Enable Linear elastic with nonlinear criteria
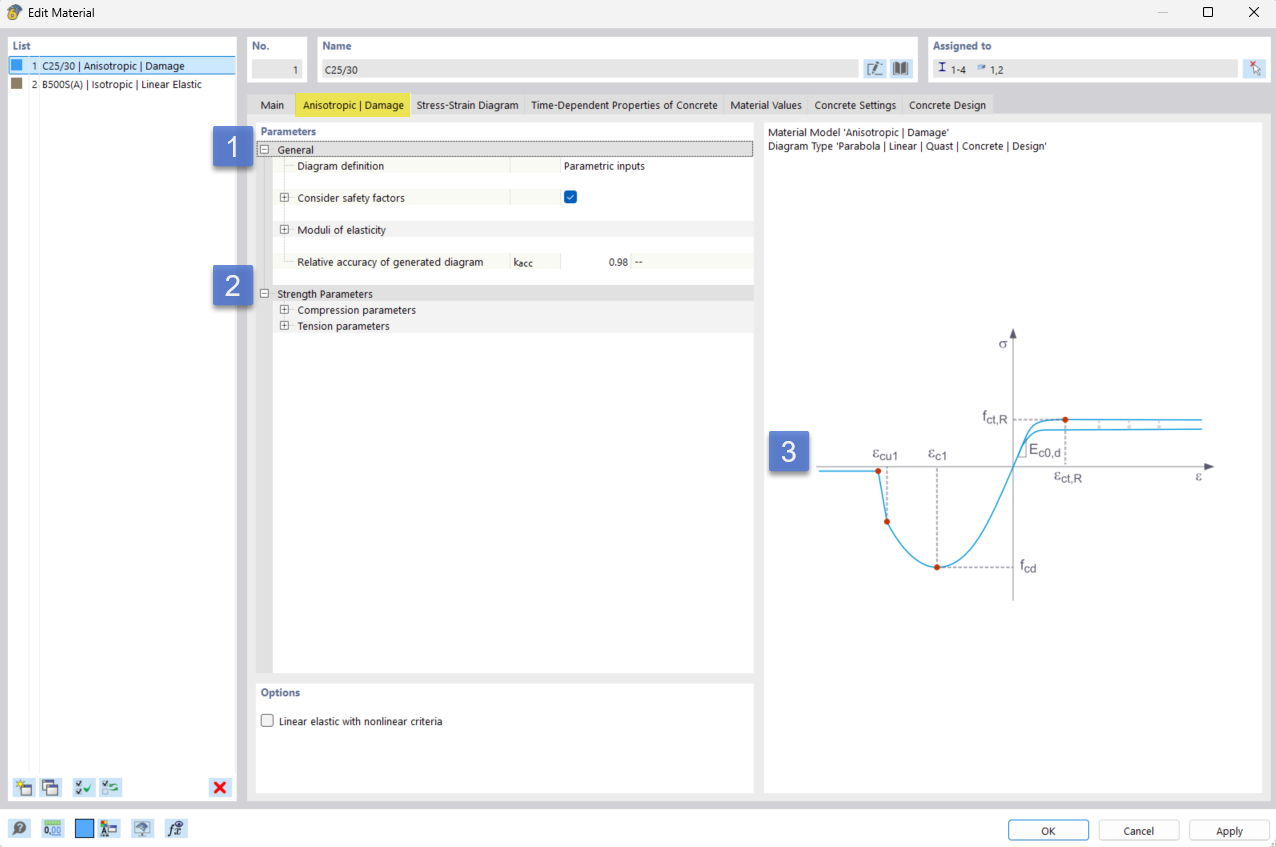The image size is (1276, 847). coord(267,720)
